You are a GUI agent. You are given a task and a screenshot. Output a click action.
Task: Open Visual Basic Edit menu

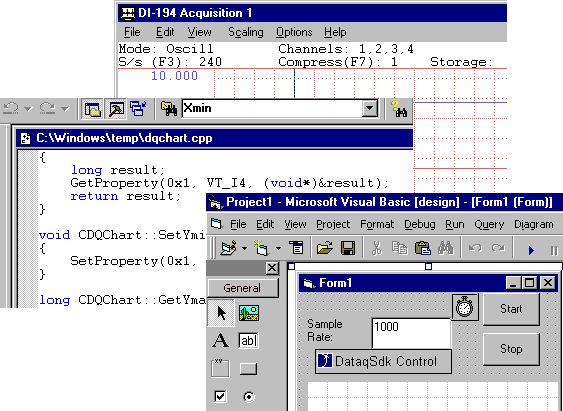pyautogui.click(x=265, y=224)
